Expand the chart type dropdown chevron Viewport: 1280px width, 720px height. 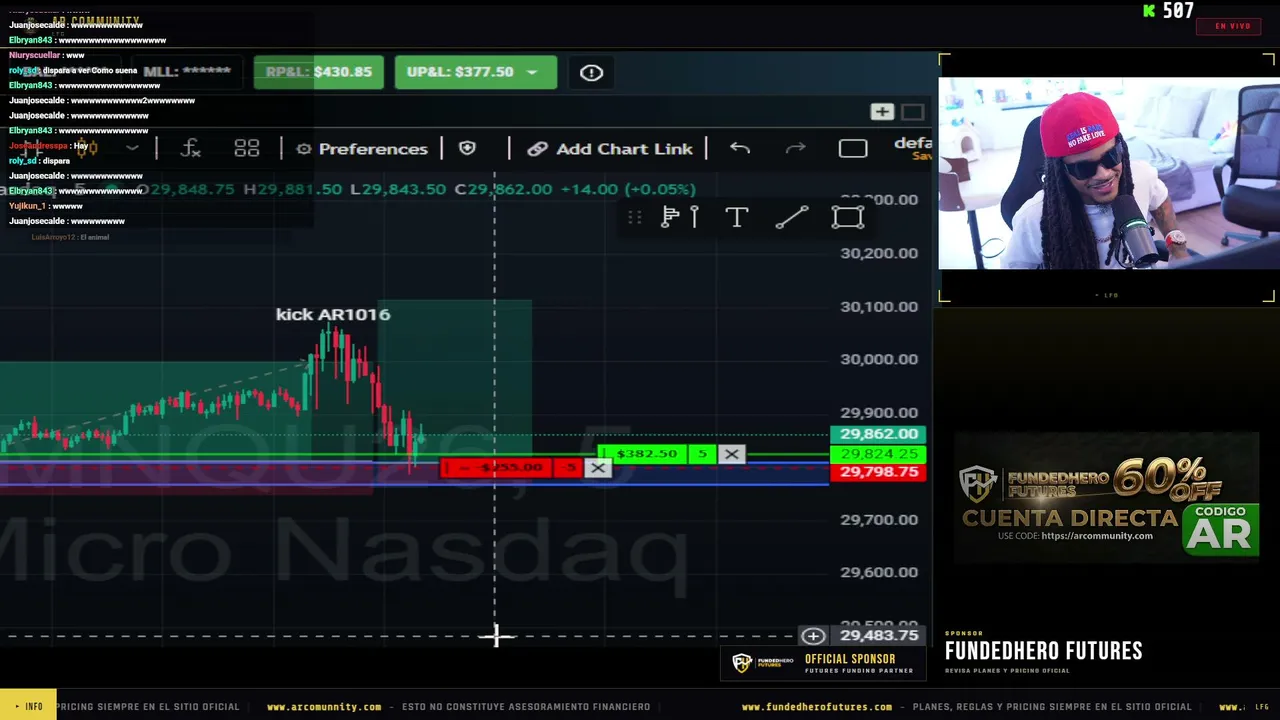[132, 148]
